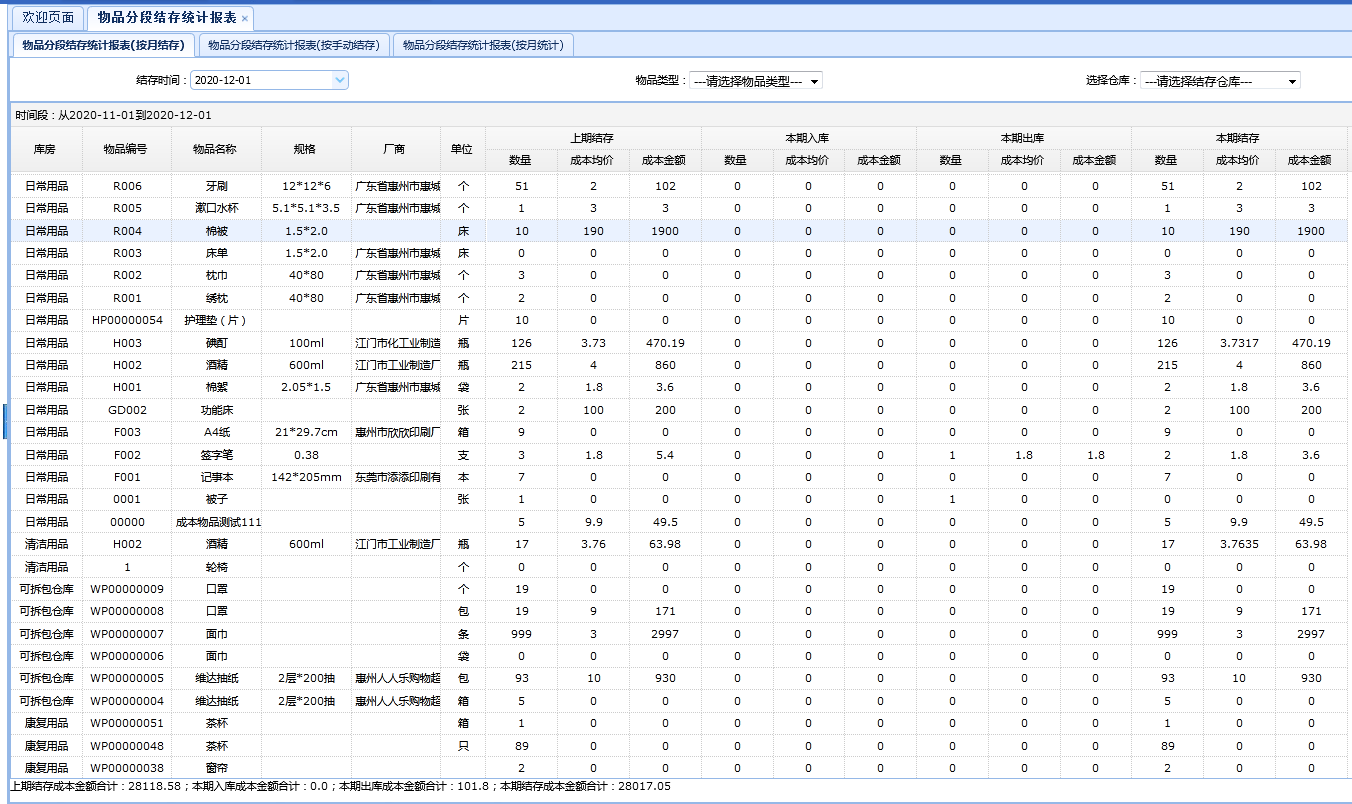Image resolution: width=1352 pixels, height=804 pixels.
Task: Click the HP00000054 item code cell
Action: [x=127, y=320]
